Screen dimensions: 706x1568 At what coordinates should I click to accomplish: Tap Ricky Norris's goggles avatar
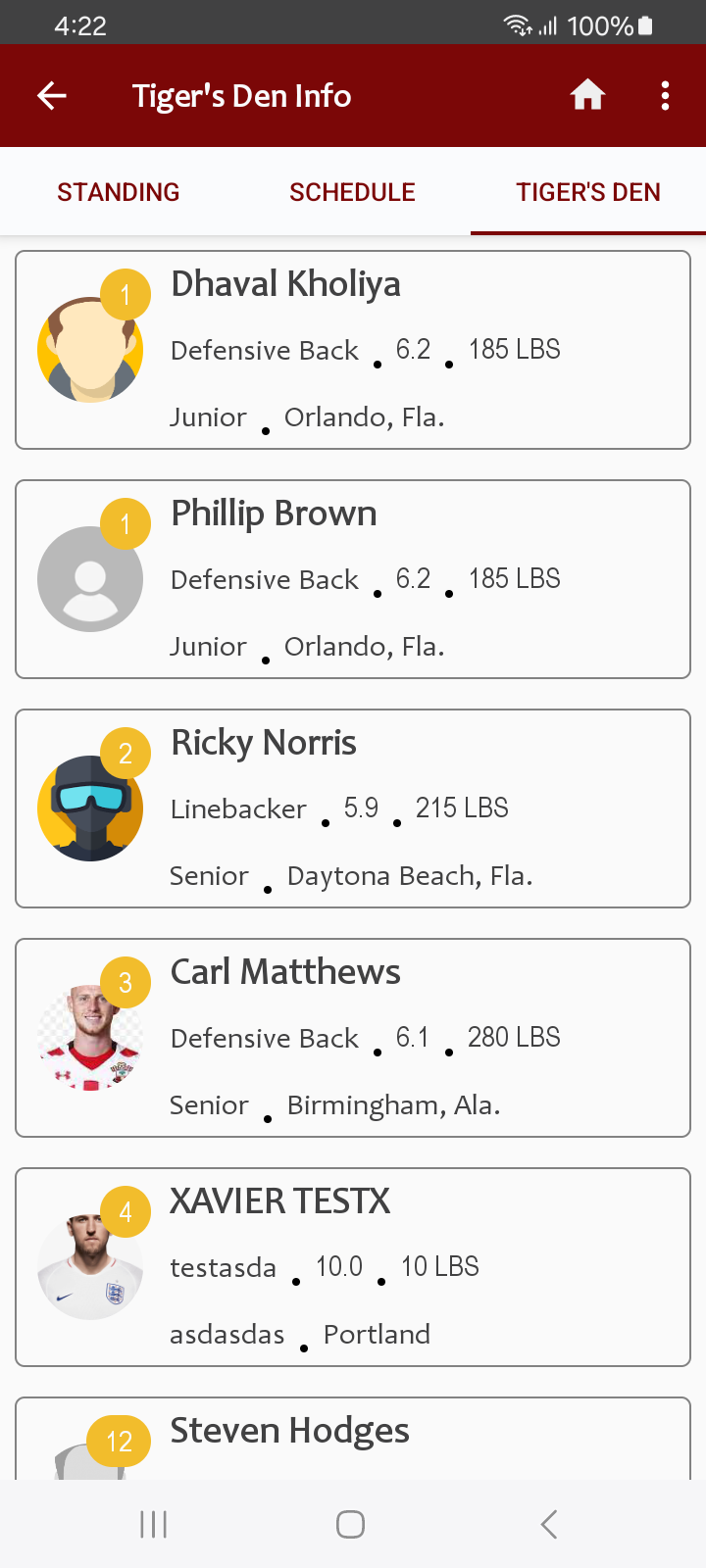[x=89, y=809]
